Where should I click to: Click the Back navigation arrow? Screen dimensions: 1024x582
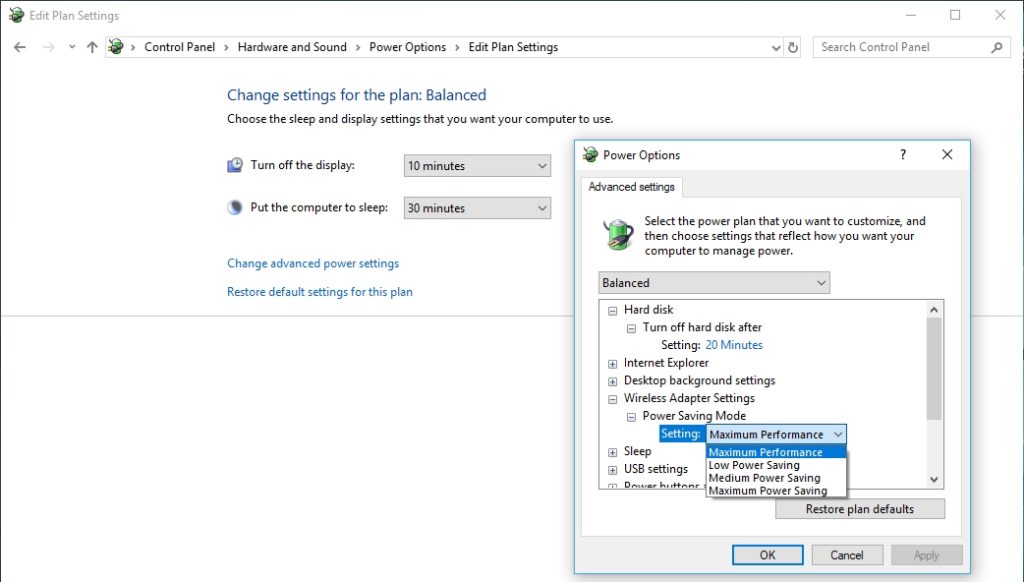pos(20,47)
